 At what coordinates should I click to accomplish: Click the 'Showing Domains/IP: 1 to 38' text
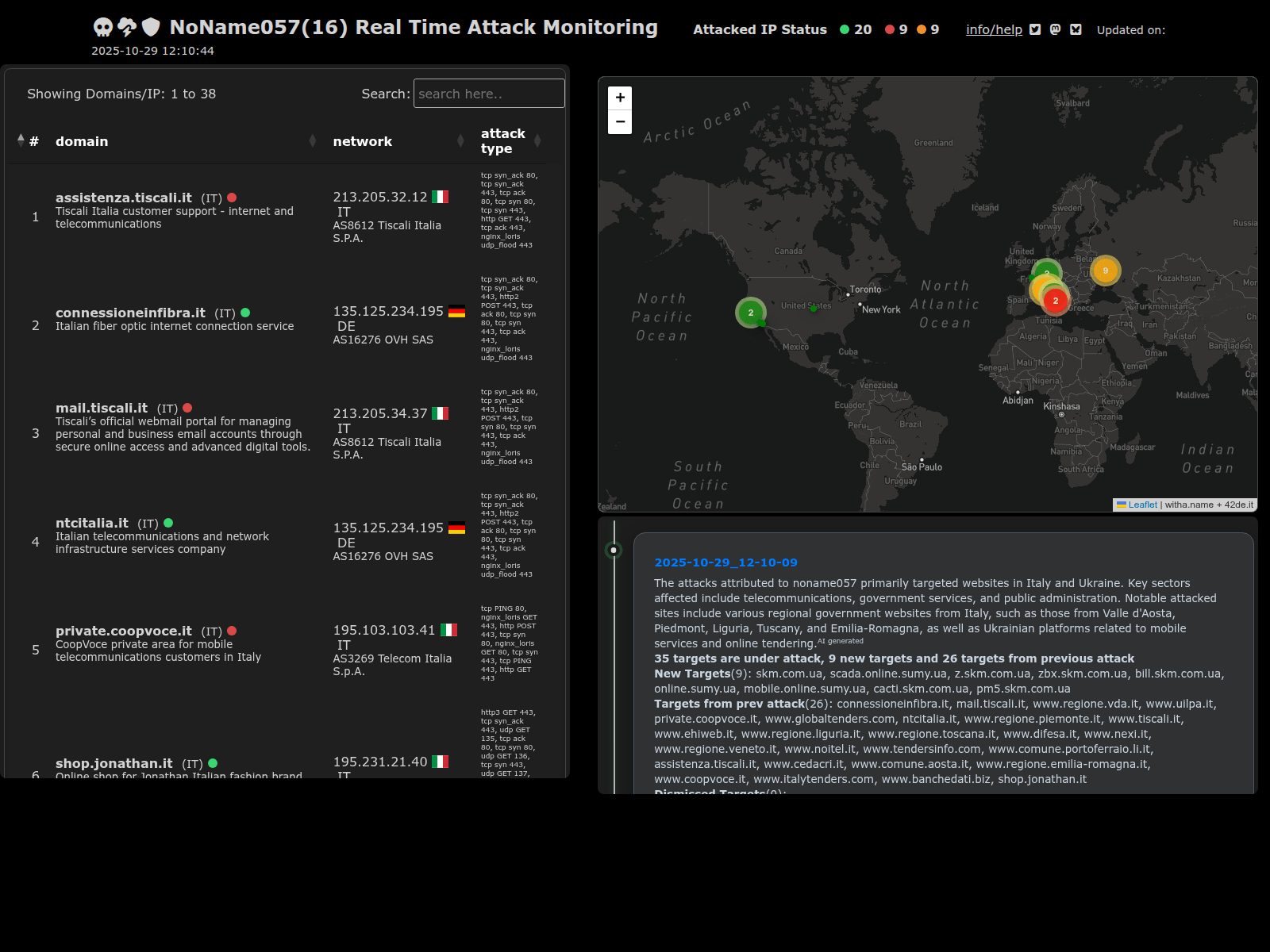(x=121, y=94)
